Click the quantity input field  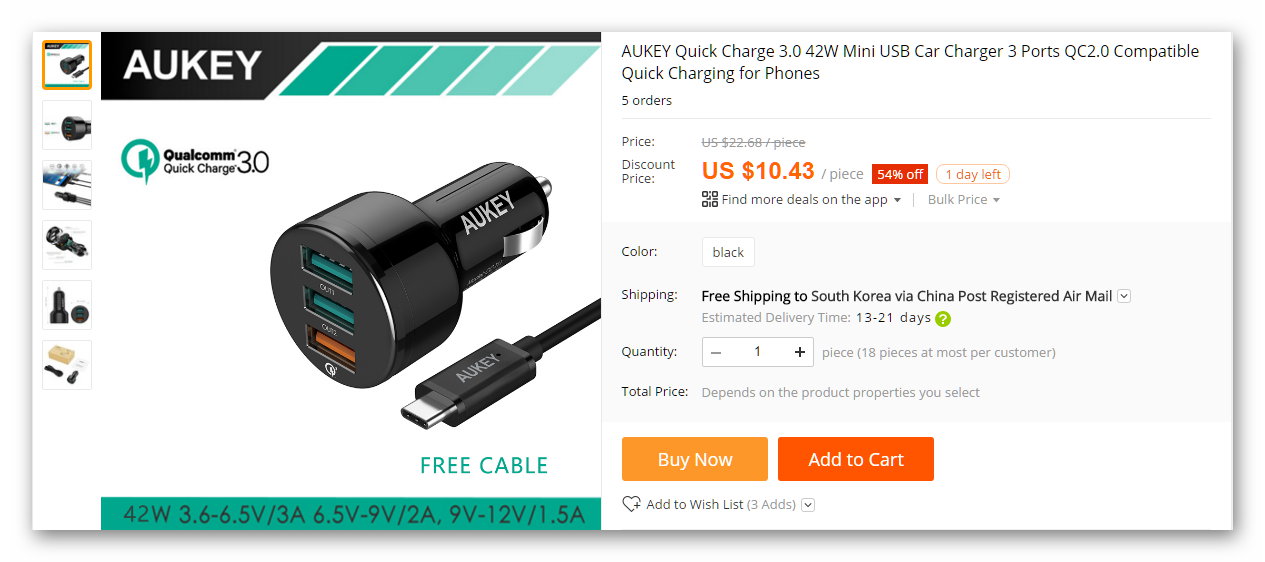tap(758, 352)
